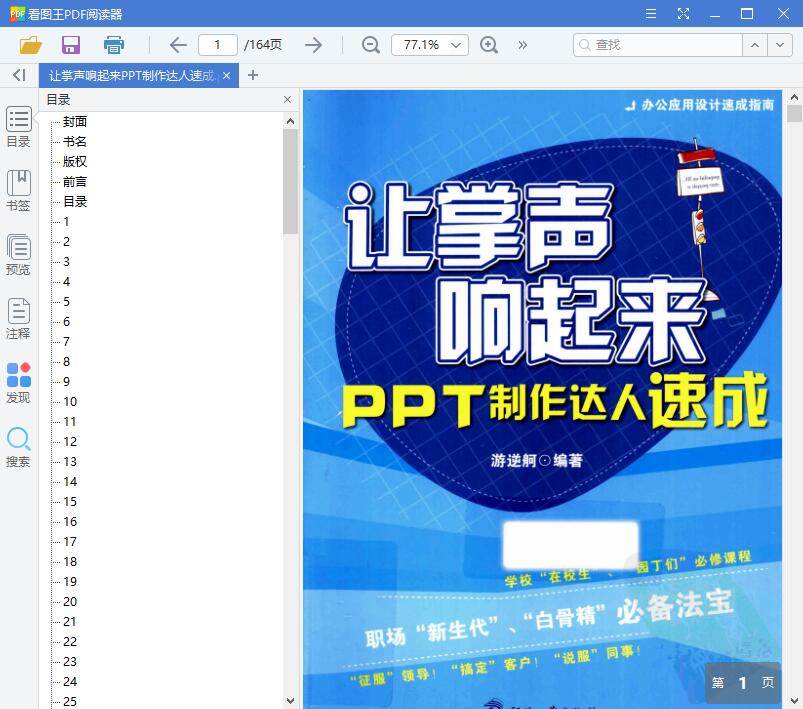This screenshot has width=803, height=709.
Task: Open the hamburger main menu in title bar
Action: click(651, 13)
